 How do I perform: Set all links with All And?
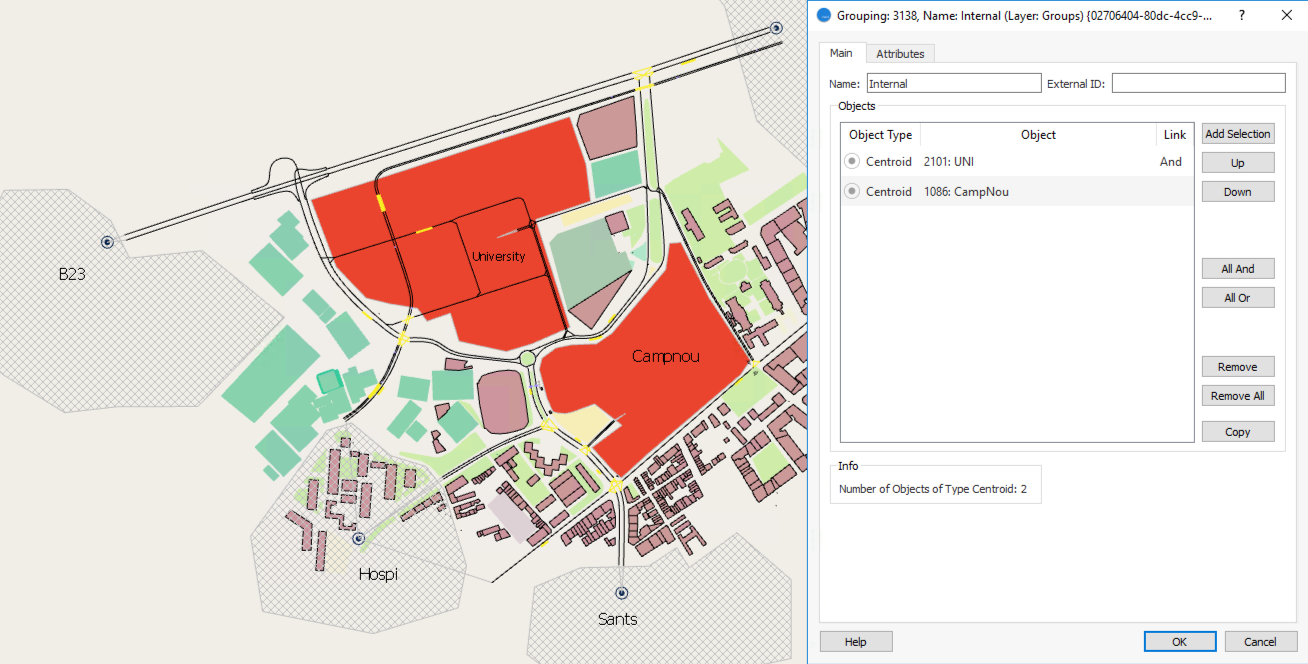[x=1237, y=269]
